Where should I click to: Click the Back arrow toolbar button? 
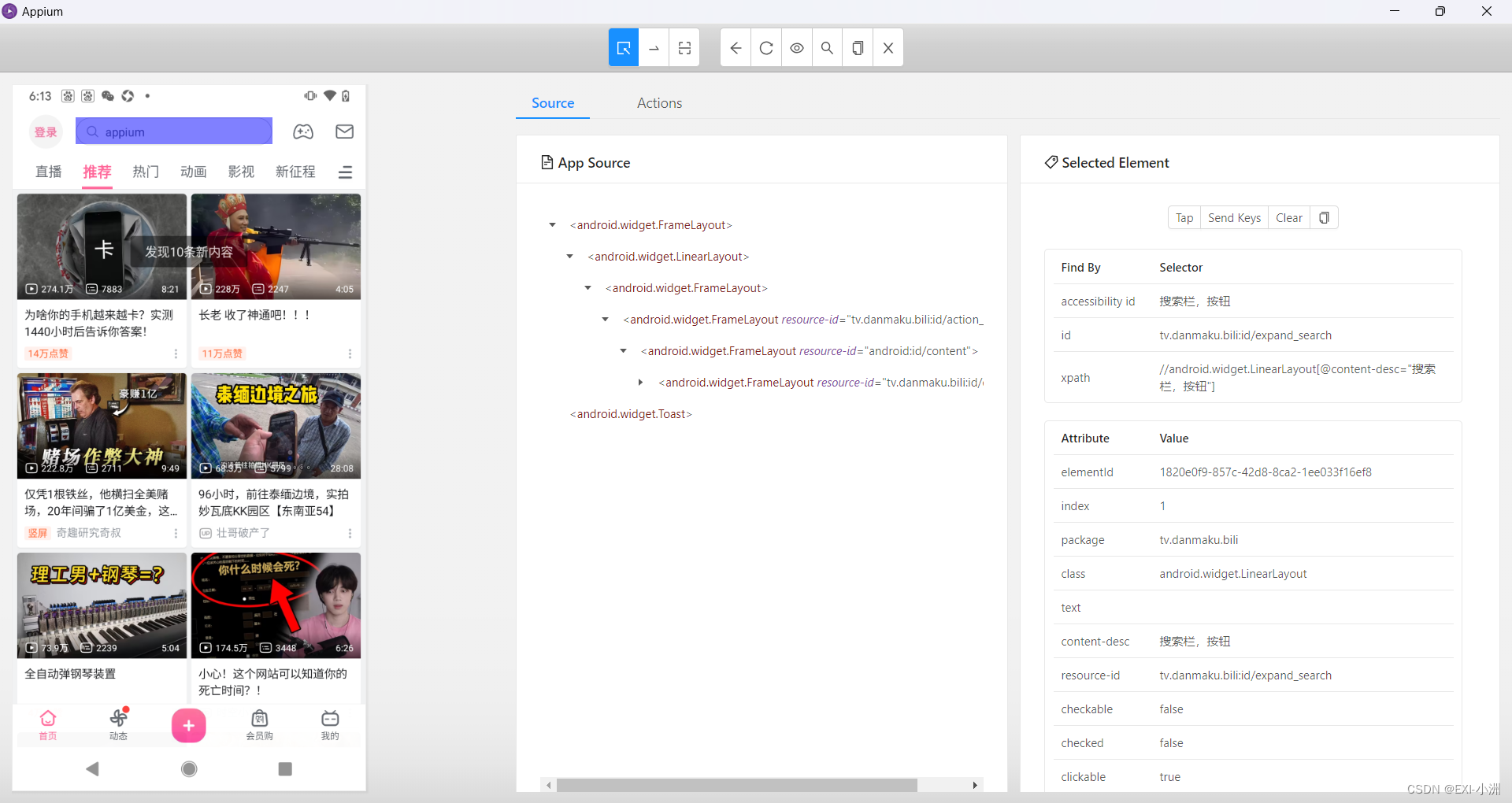[x=736, y=48]
